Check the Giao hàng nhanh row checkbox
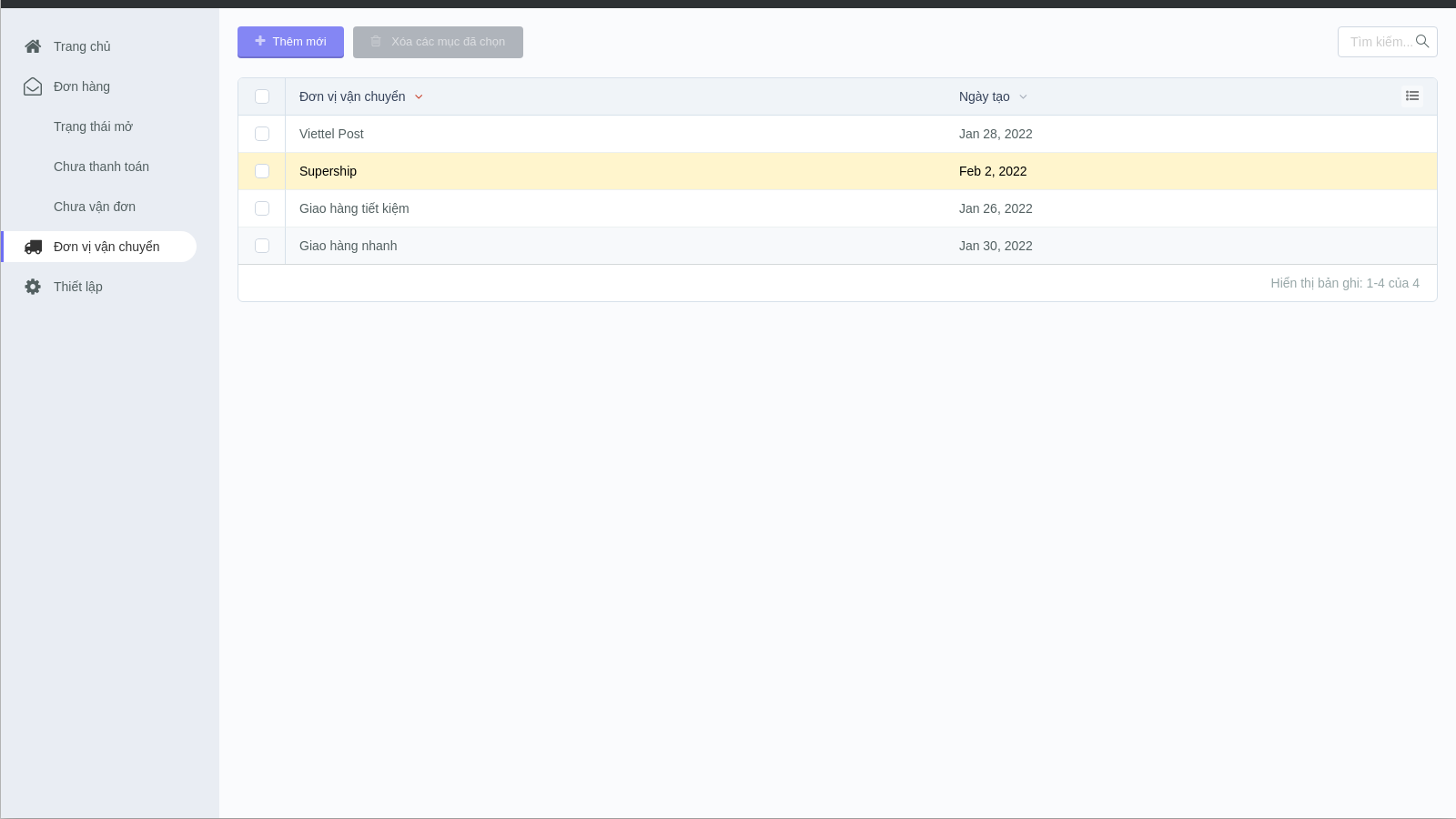 point(262,246)
